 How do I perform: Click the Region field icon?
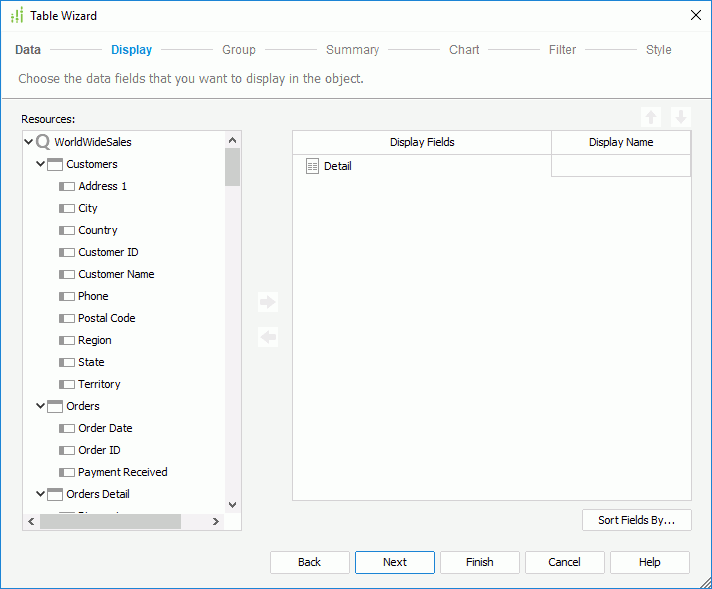67,340
